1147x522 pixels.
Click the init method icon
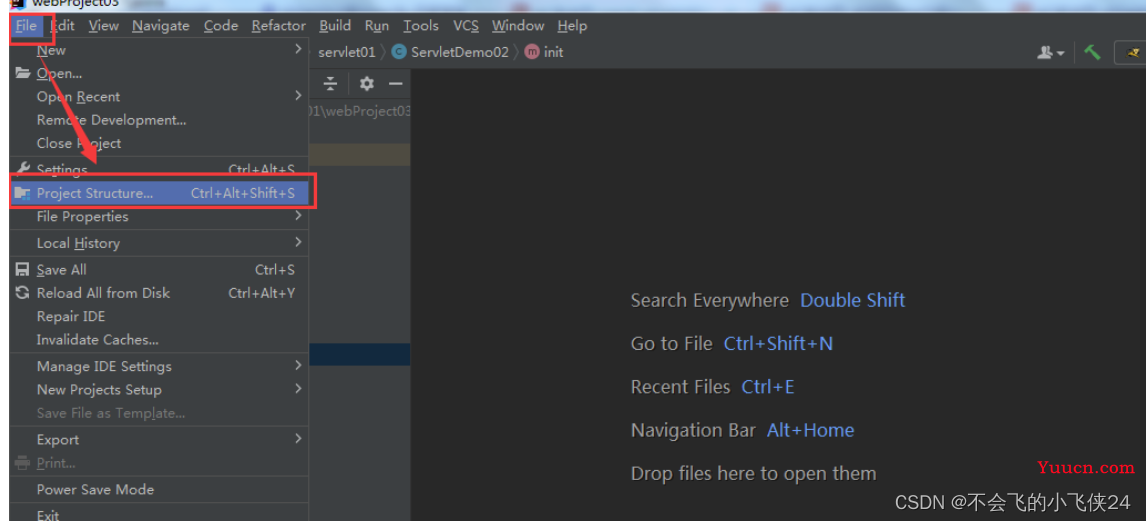tap(533, 52)
